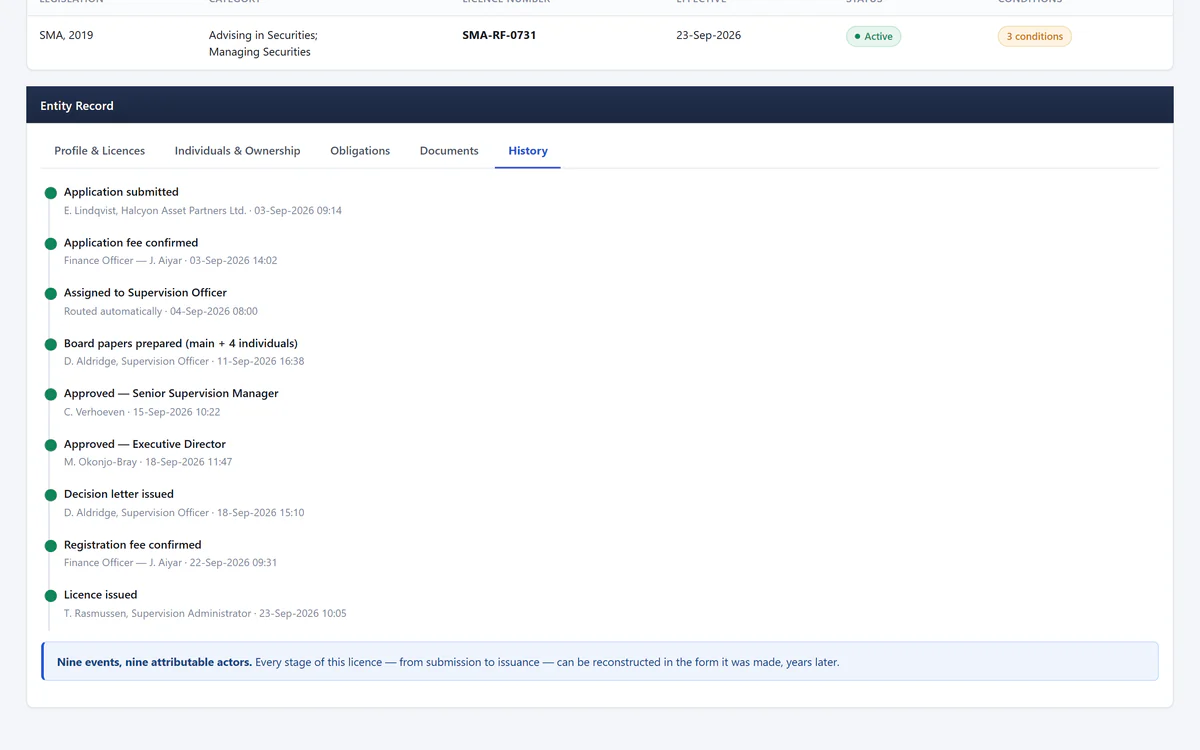Select licence number SMA-RF-0731
Viewport: 1200px width, 750px height.
(499, 35)
